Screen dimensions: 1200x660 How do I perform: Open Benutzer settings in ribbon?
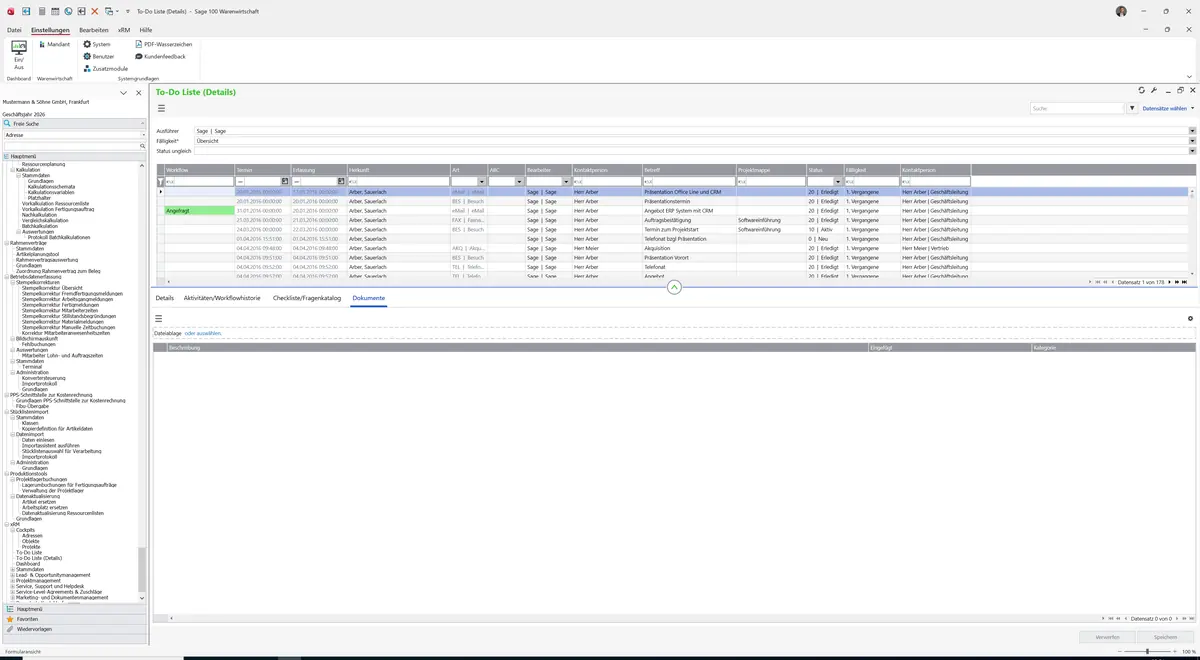(x=99, y=56)
